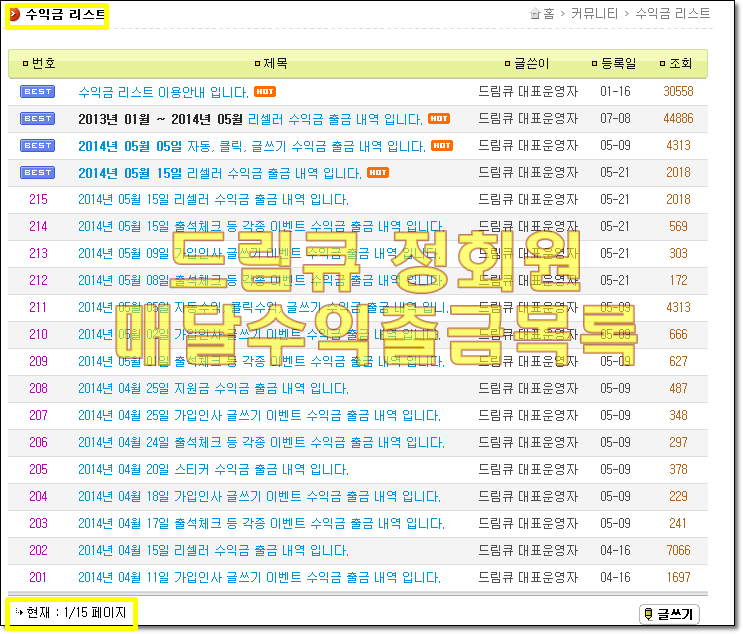Open post 201 dated 04월 11일
Screen dimensions: 743x634
tap(259, 578)
